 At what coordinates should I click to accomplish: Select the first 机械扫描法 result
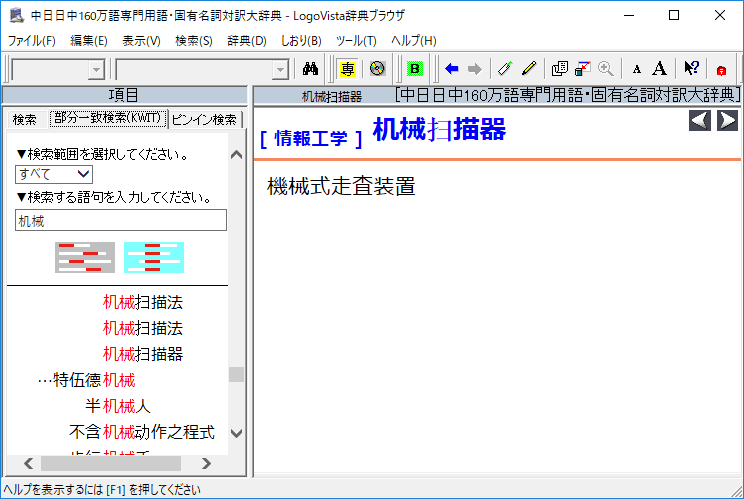[143, 302]
